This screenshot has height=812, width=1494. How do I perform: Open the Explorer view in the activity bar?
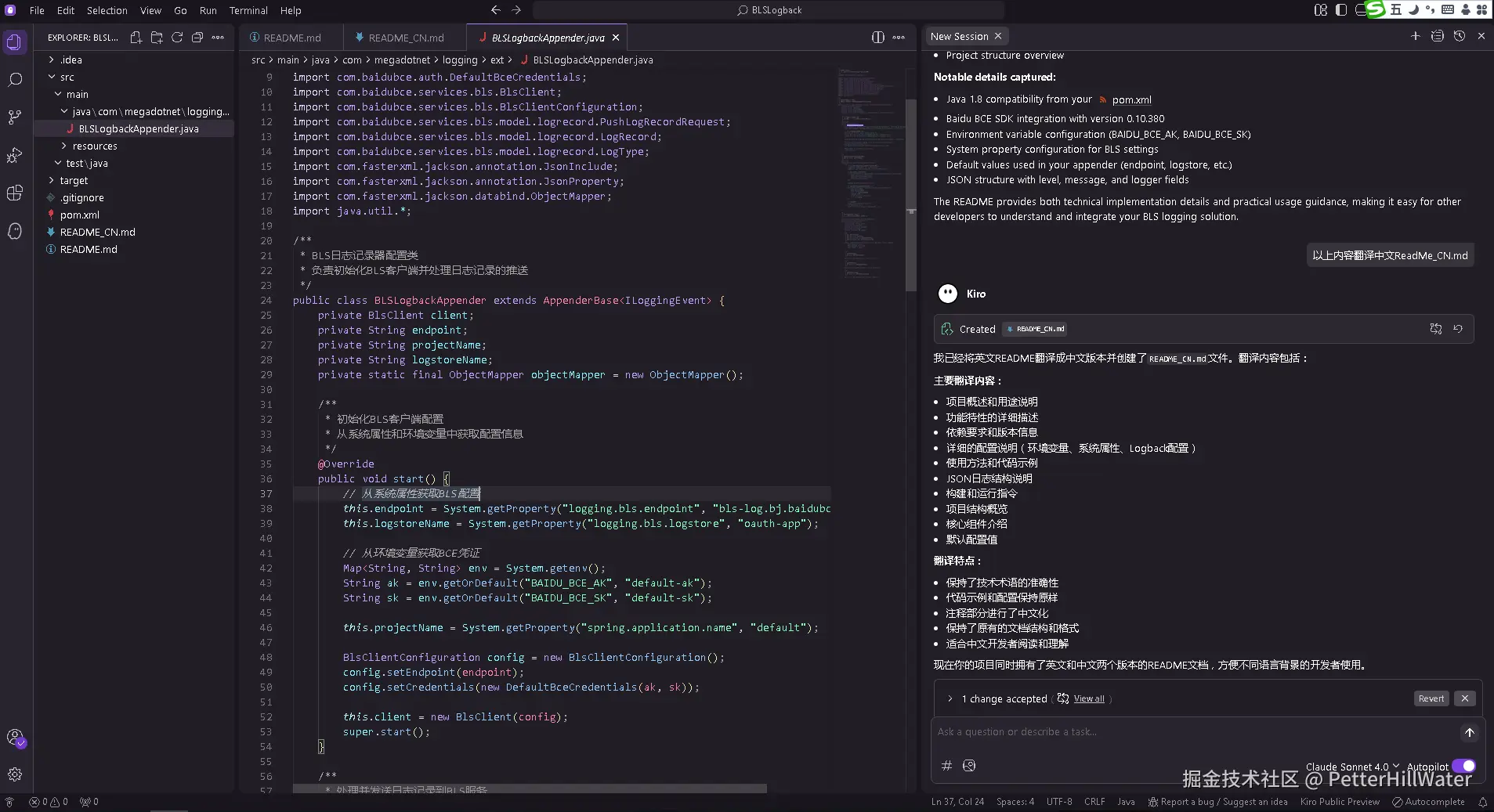(15, 42)
